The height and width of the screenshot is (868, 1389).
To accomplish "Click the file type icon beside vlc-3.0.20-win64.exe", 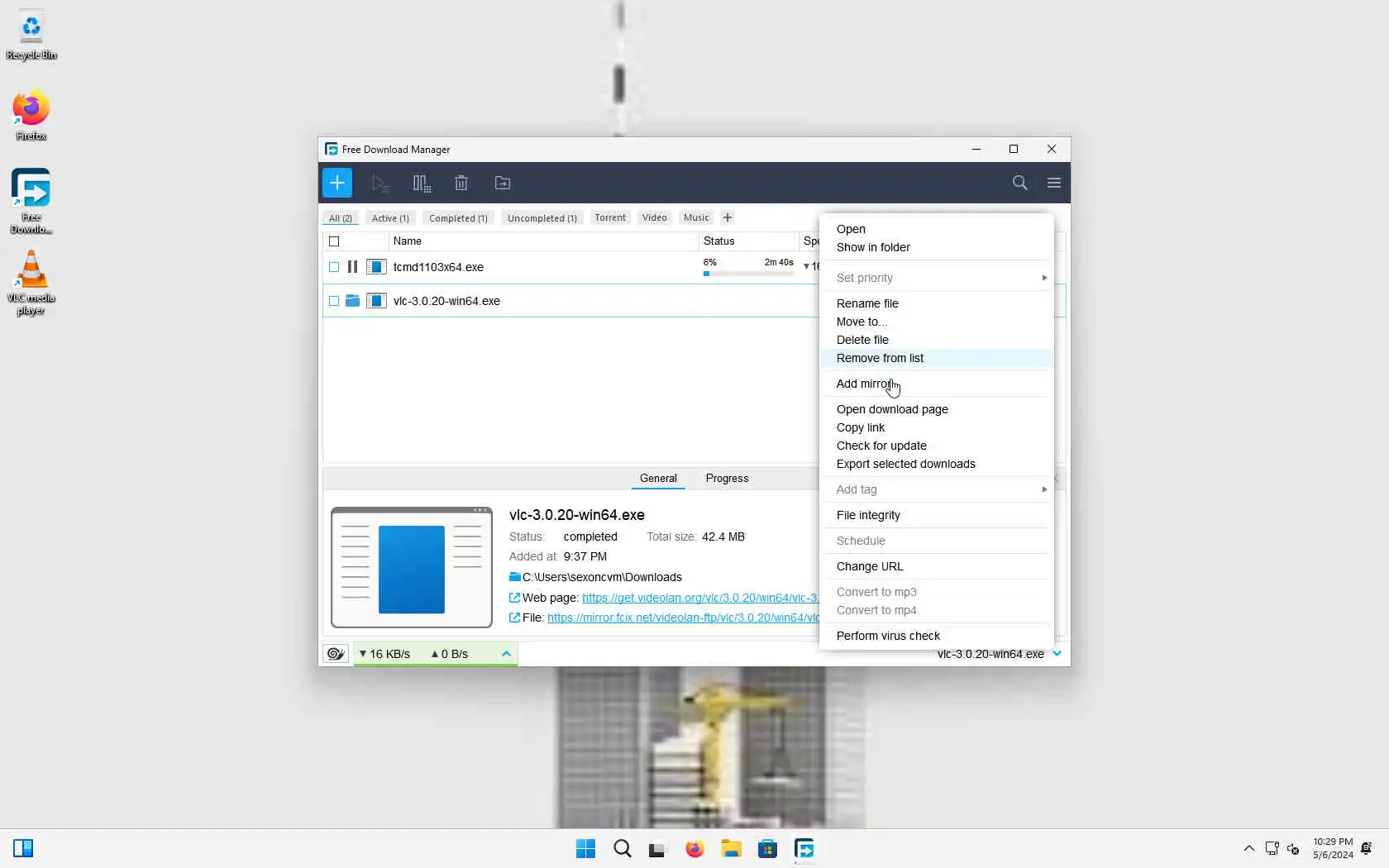I will (376, 301).
